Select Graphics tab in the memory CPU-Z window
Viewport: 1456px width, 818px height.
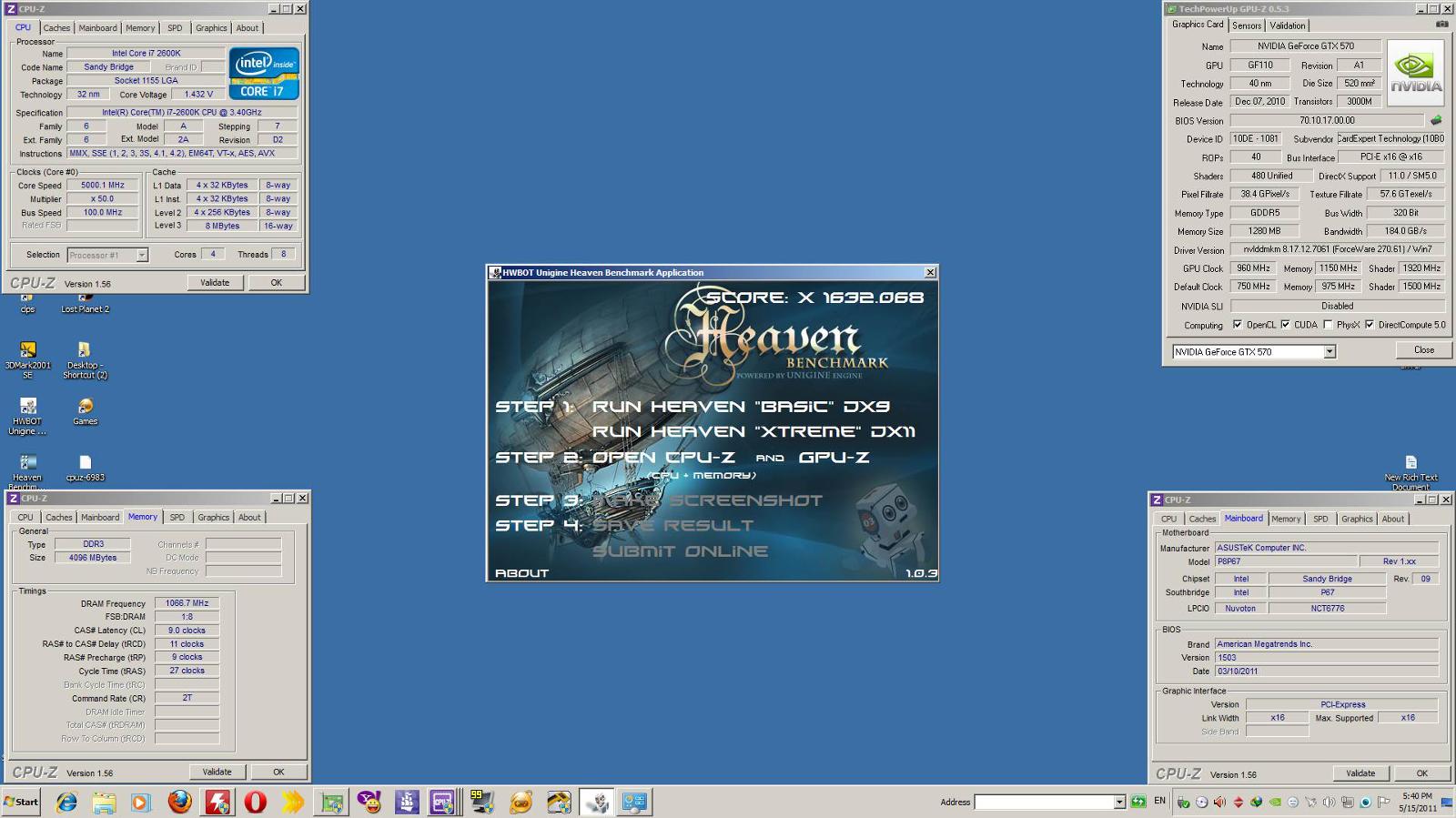[214, 518]
